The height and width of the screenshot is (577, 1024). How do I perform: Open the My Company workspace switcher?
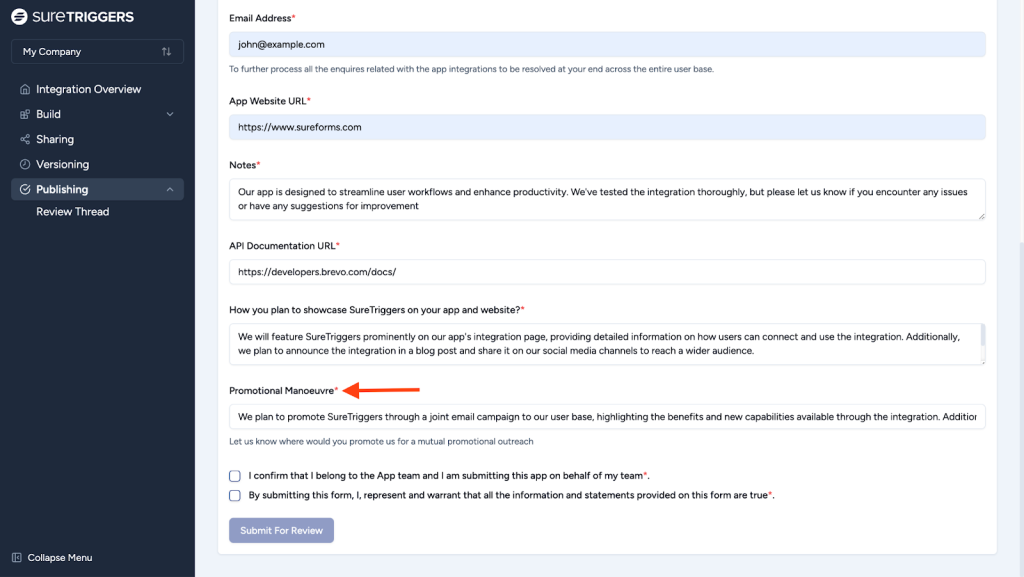point(97,51)
